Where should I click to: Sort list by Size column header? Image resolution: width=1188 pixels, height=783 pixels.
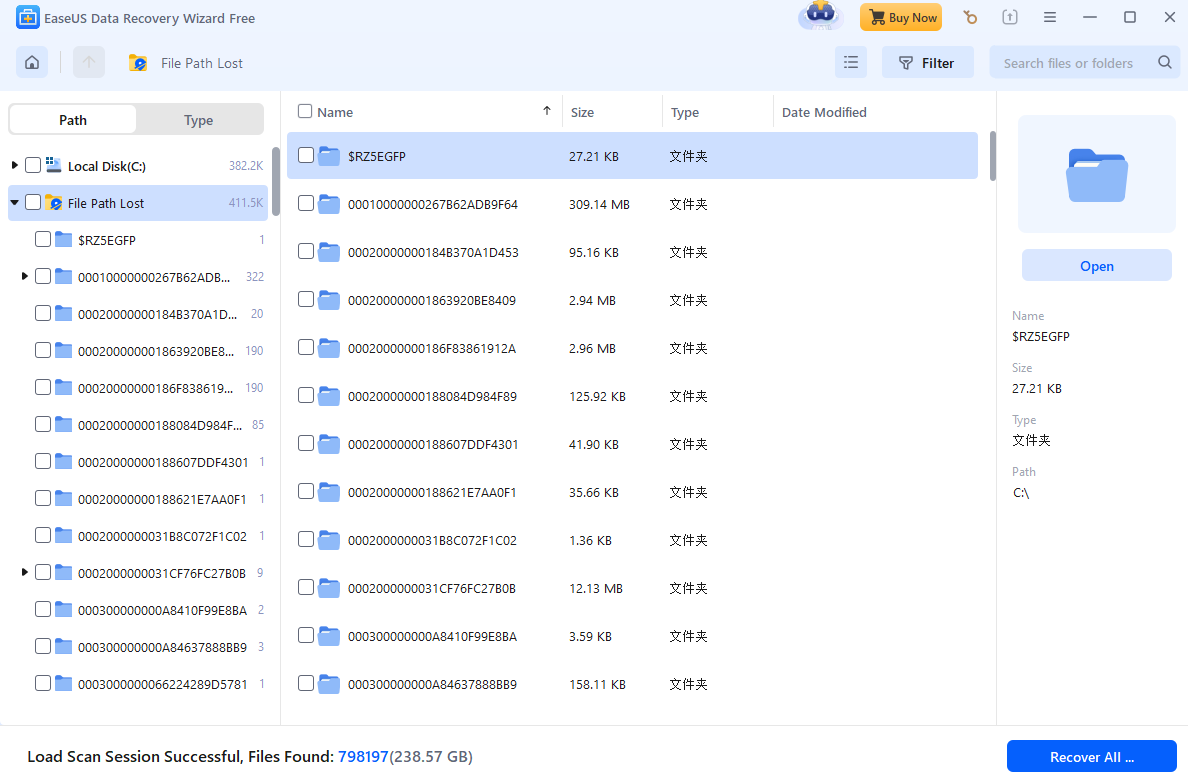582,112
